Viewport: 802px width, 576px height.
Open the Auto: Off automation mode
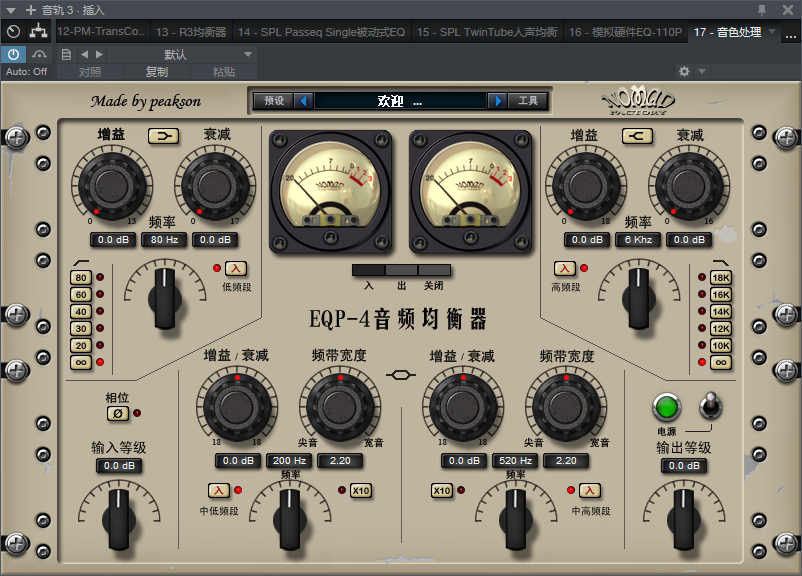(26, 72)
